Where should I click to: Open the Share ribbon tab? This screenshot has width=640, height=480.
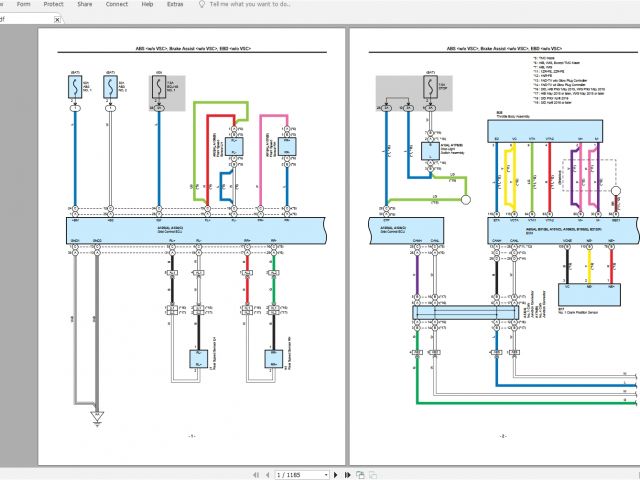[83, 4]
